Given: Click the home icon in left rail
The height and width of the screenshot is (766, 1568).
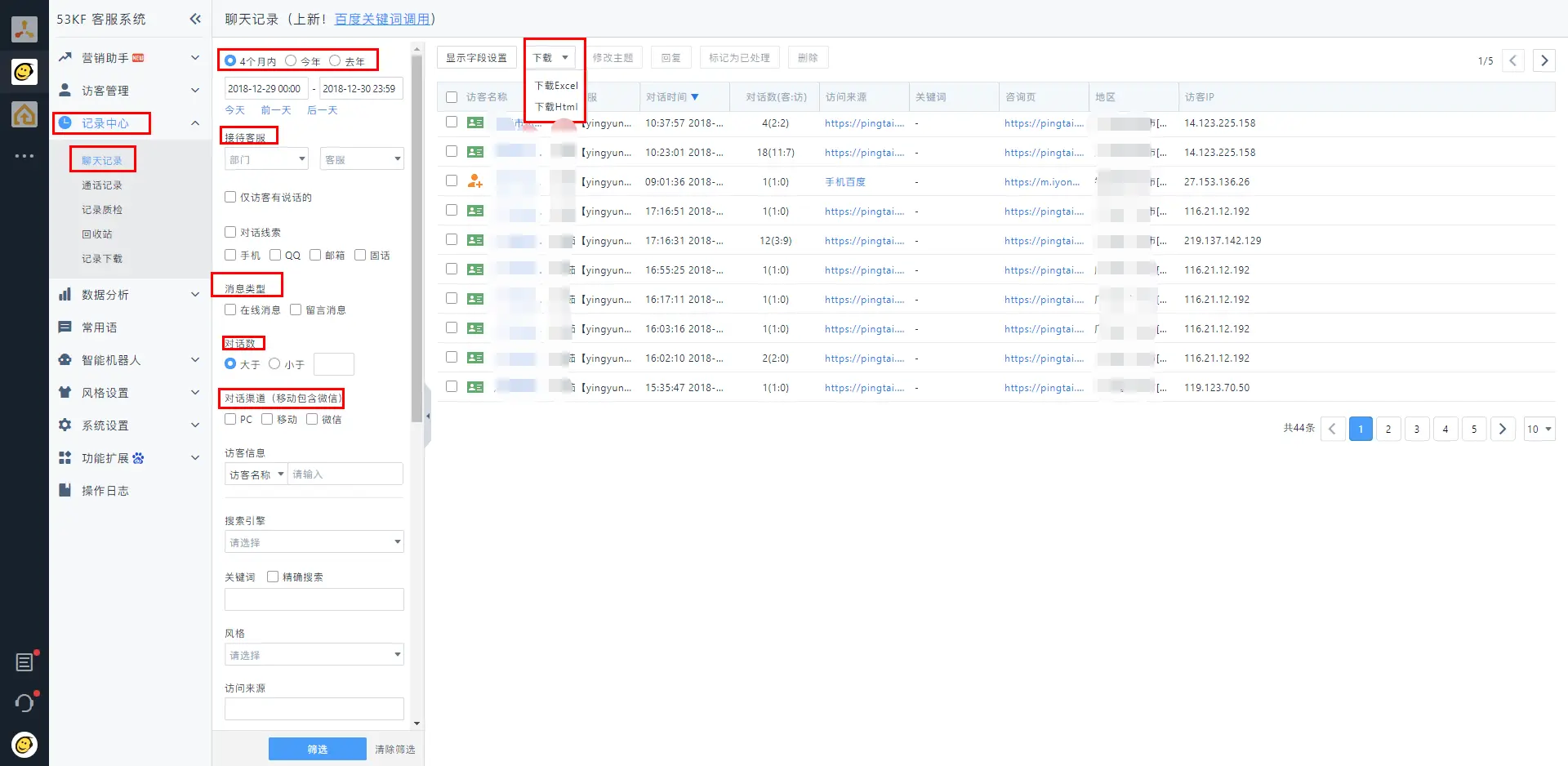Looking at the screenshot, I should coord(24,114).
